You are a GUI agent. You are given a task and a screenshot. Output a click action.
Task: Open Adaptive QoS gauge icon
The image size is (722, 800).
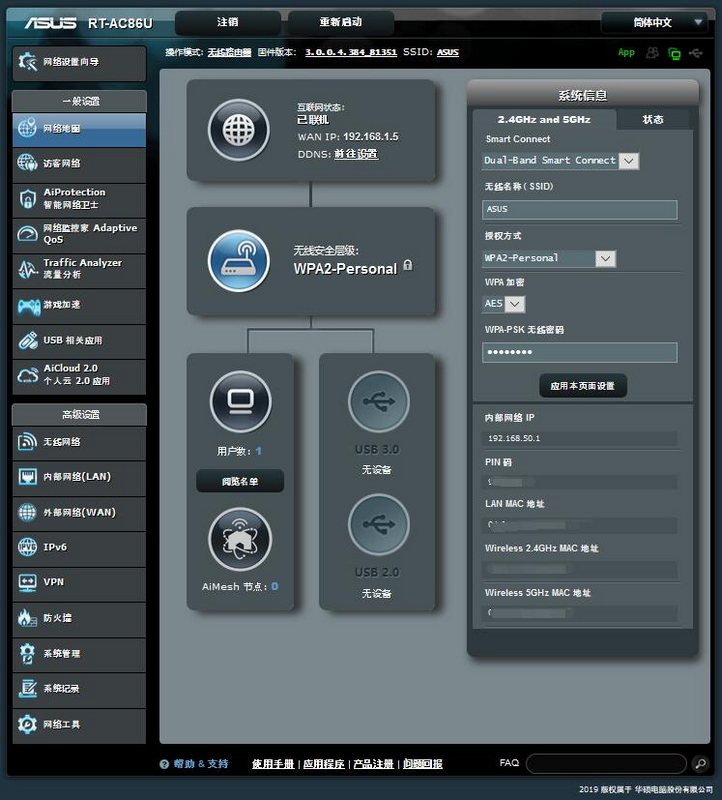coord(28,234)
